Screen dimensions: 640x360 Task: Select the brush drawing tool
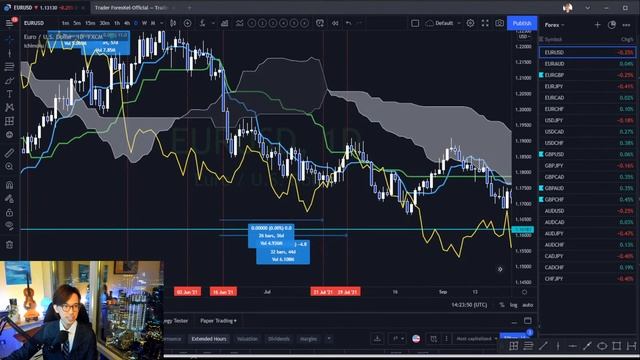pyautogui.click(x=9, y=80)
